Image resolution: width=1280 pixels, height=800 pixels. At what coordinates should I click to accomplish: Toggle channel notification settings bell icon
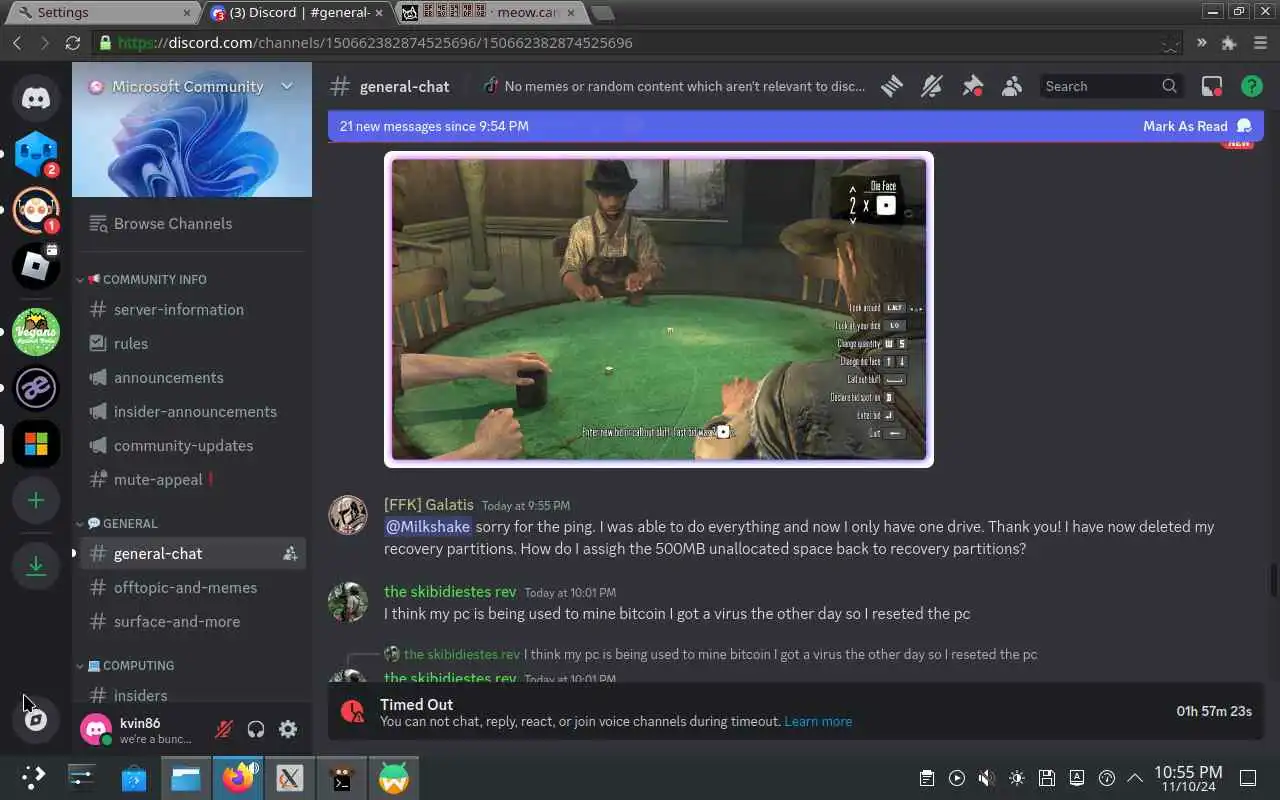[x=932, y=87]
